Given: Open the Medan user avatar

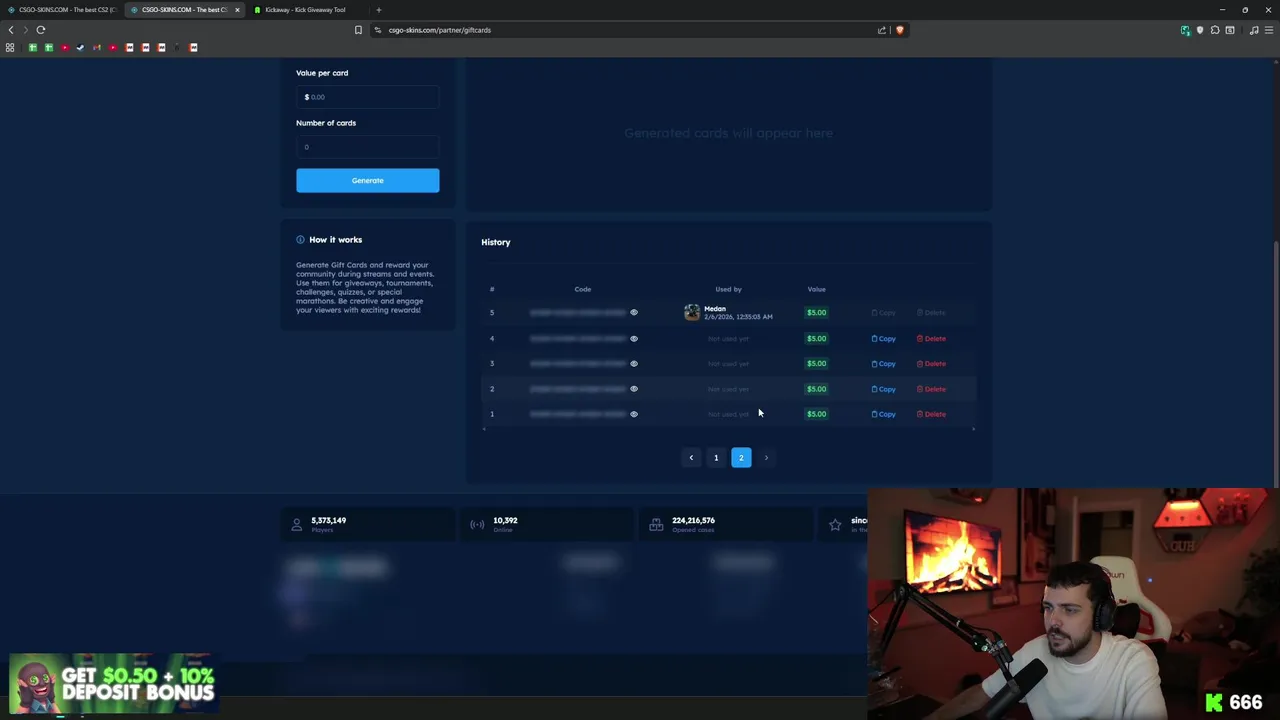Looking at the screenshot, I should click(692, 313).
